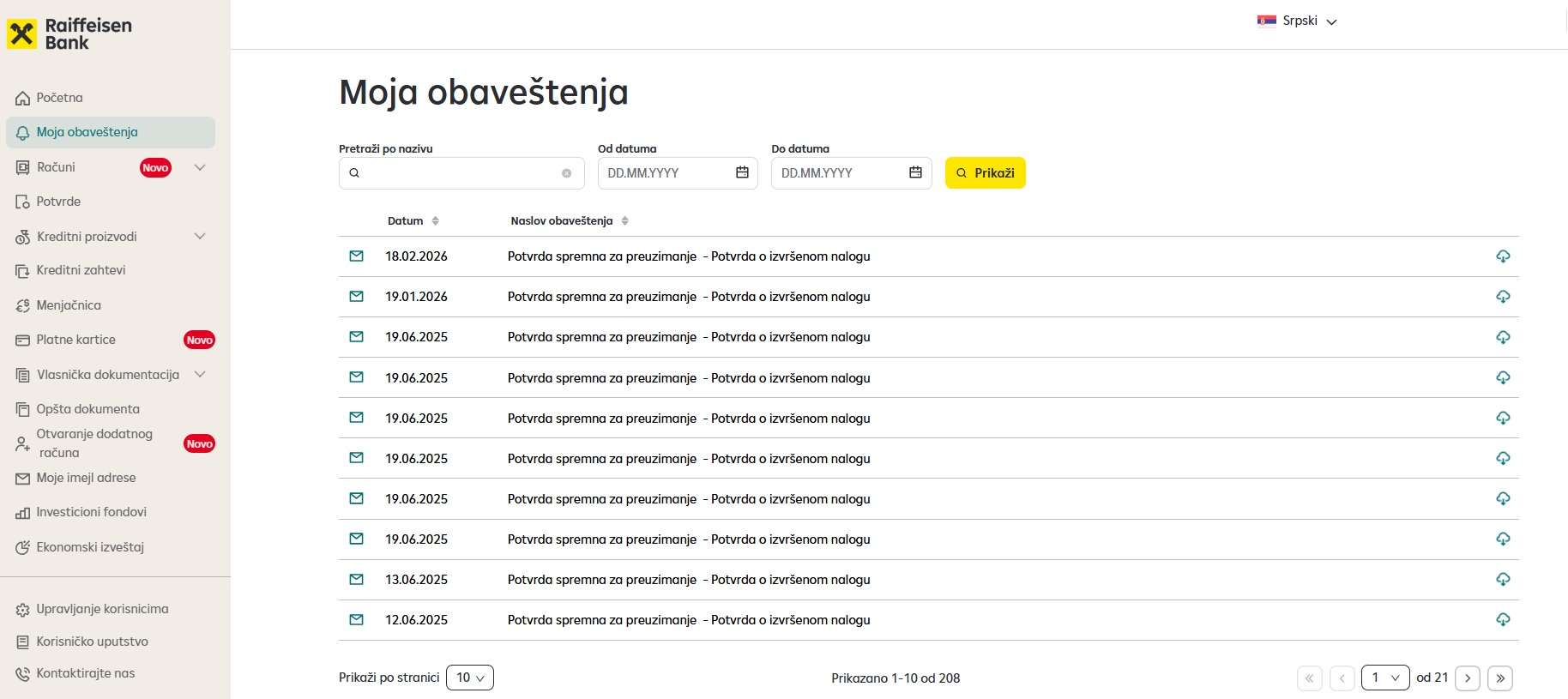Open calendar picker for Od datuma
Image resolution: width=1568 pixels, height=699 pixels.
pyautogui.click(x=742, y=172)
